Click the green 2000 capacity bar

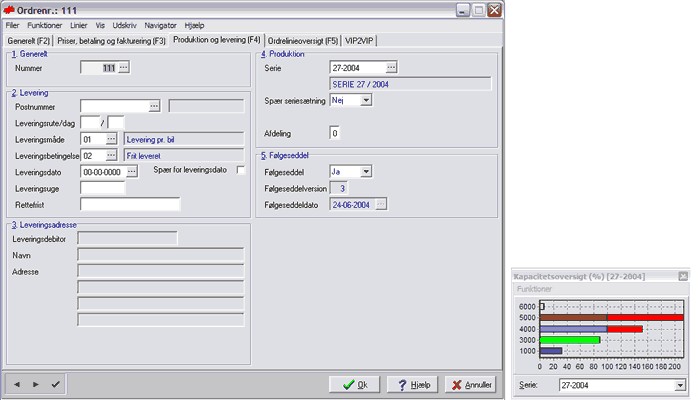click(570, 339)
